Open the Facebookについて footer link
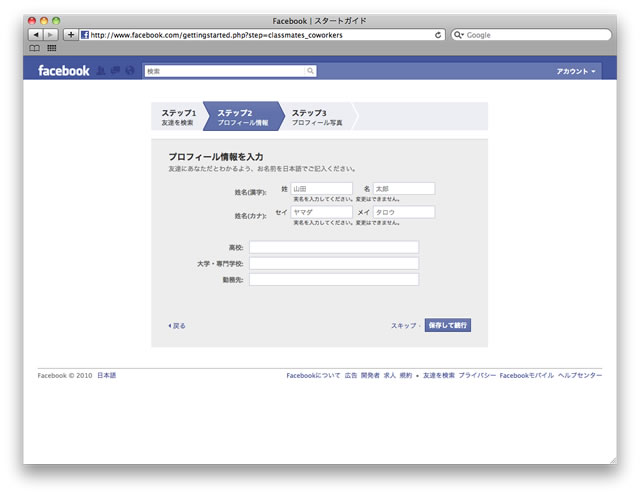Screen dimensions: 640x496 click(x=313, y=375)
